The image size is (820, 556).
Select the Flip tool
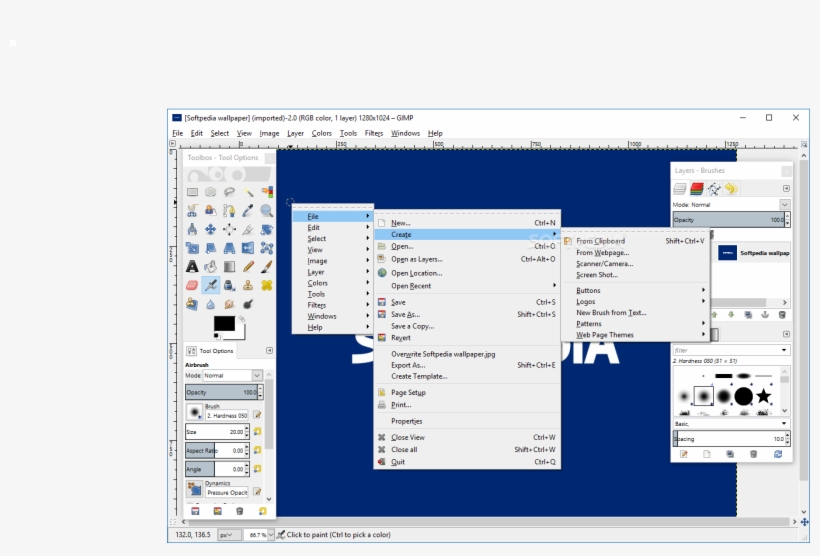(x=248, y=248)
